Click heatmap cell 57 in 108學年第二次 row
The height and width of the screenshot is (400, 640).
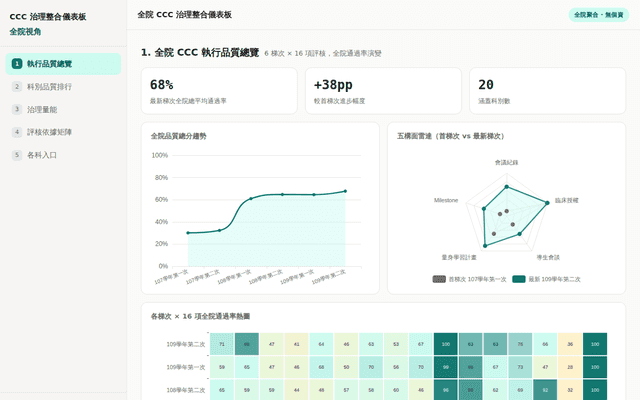(346, 390)
